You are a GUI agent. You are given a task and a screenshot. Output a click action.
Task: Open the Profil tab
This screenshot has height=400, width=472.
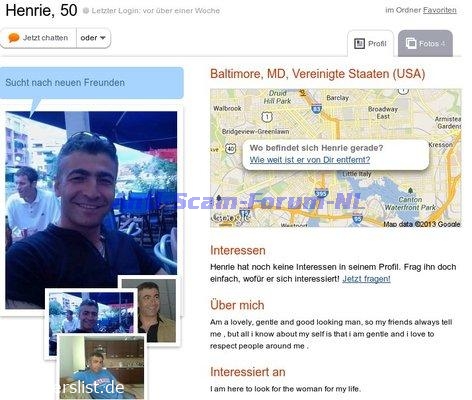click(x=371, y=44)
